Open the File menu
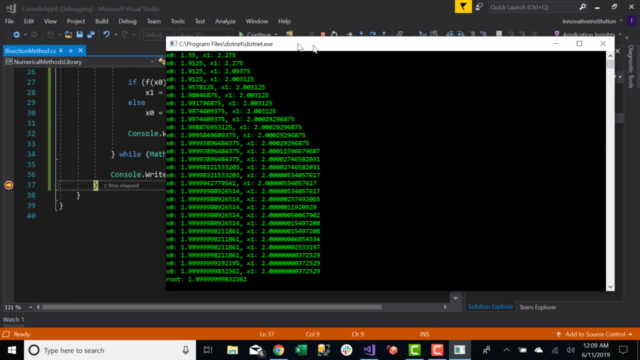Image resolution: width=640 pixels, height=360 pixels. coord(9,21)
